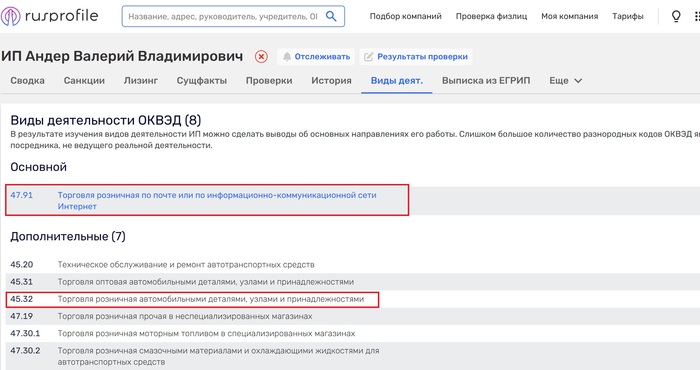
Task: Switch to the Выписка из ЕГРИП tab
Action: [486, 81]
